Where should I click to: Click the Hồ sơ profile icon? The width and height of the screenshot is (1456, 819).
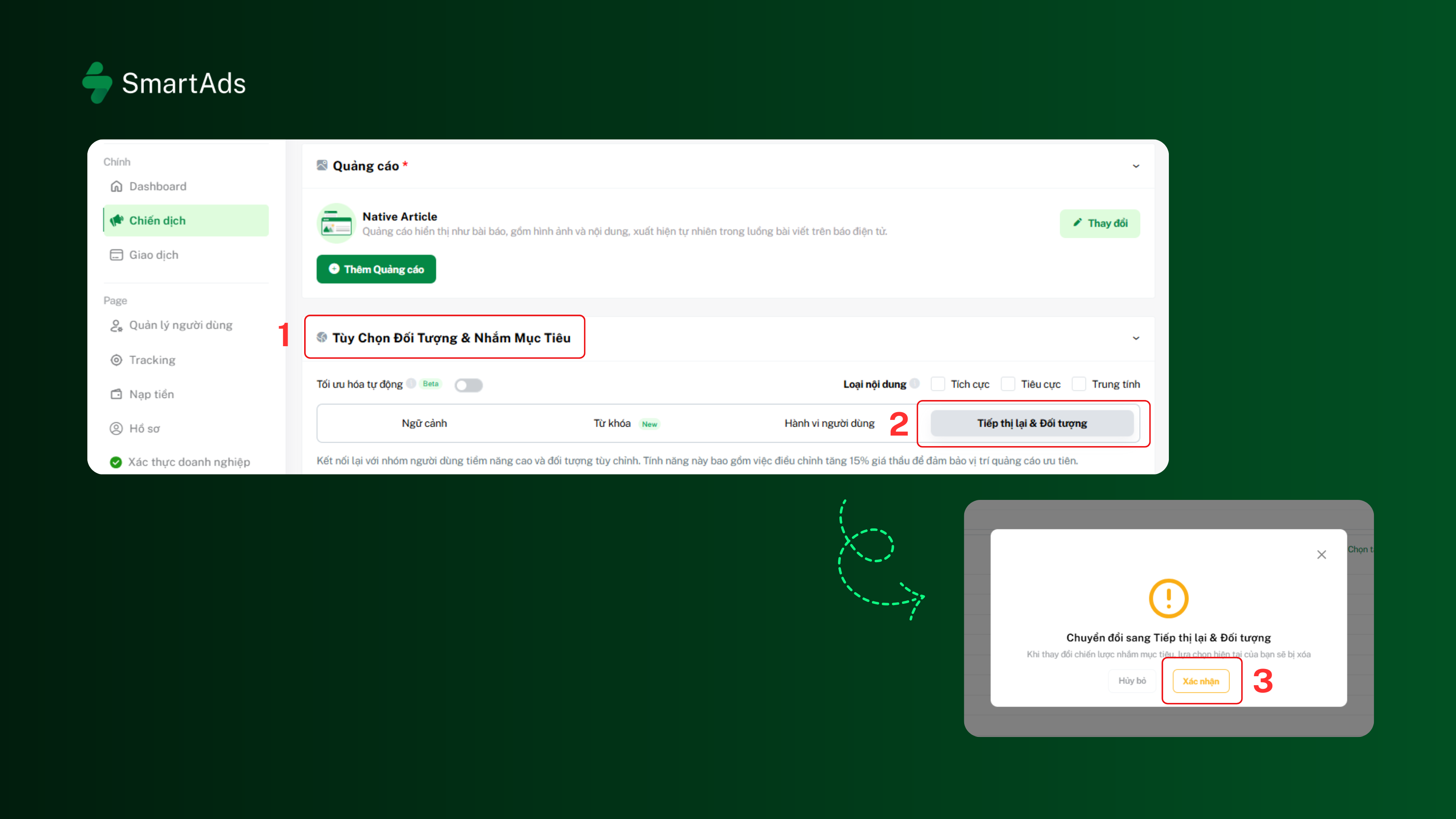pyautogui.click(x=116, y=428)
